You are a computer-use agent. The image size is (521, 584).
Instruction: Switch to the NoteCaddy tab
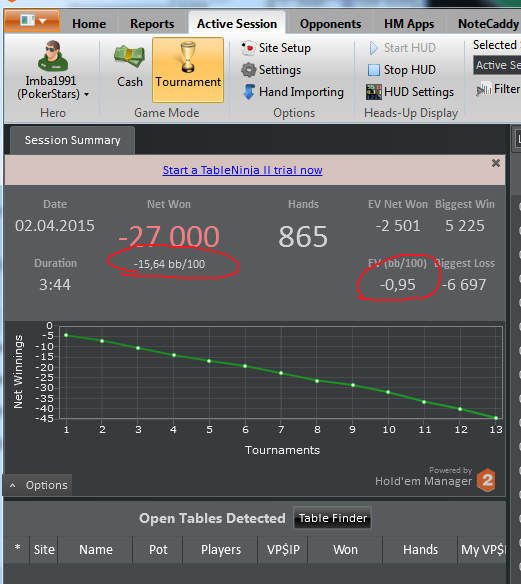488,24
